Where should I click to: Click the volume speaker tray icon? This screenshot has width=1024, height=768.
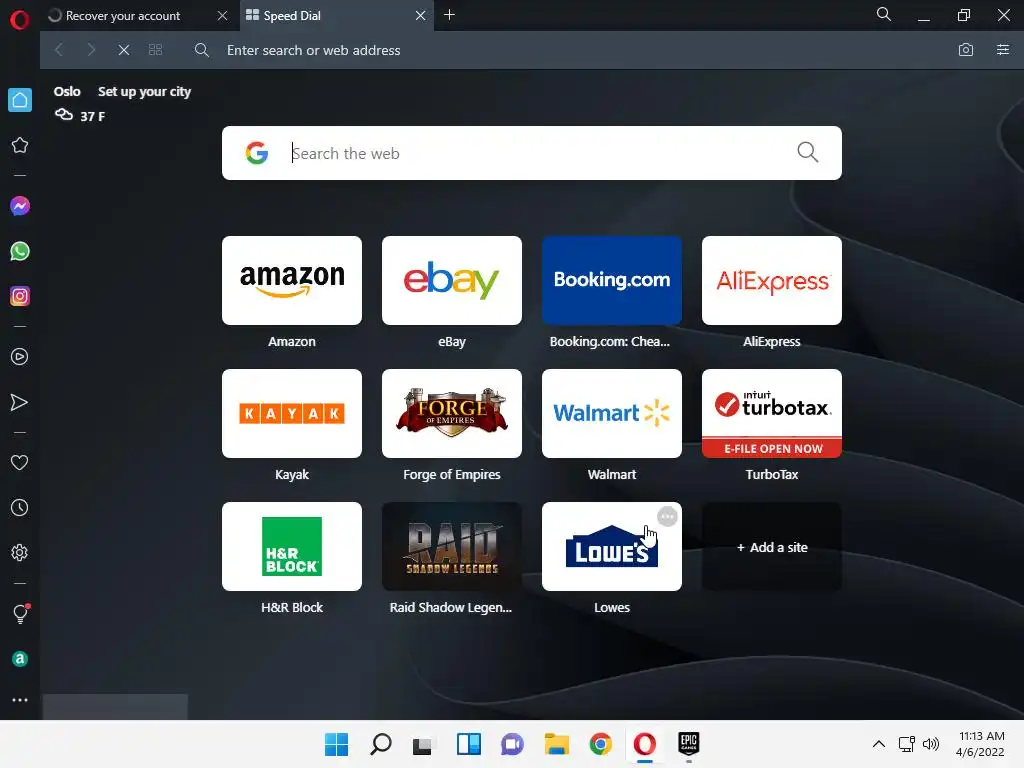[931, 744]
